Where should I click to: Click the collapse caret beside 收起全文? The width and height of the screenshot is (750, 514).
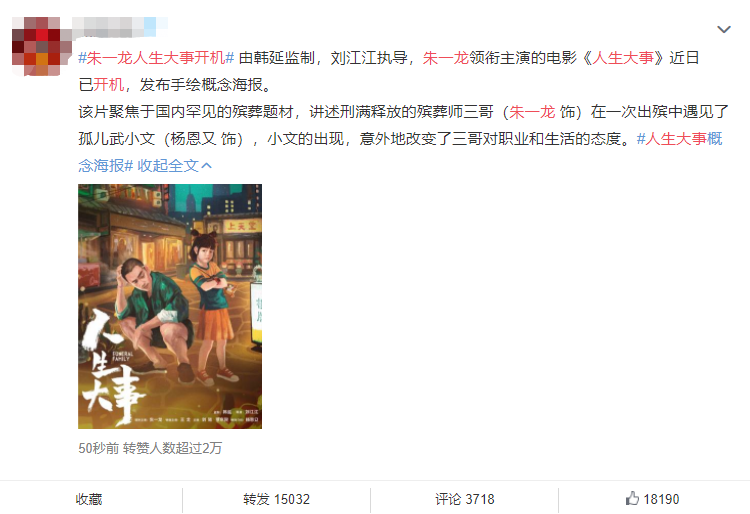pos(207,165)
